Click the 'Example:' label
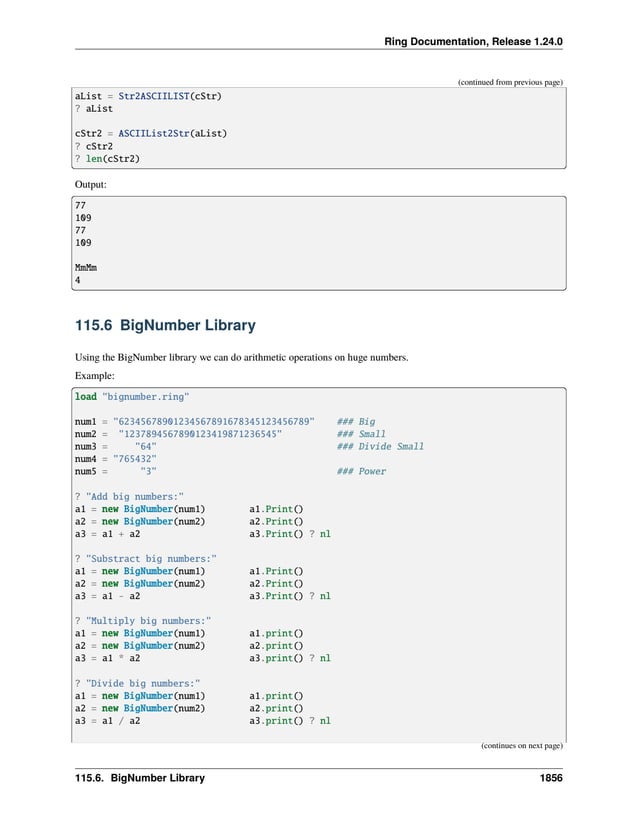638x825 pixels. pos(95,376)
